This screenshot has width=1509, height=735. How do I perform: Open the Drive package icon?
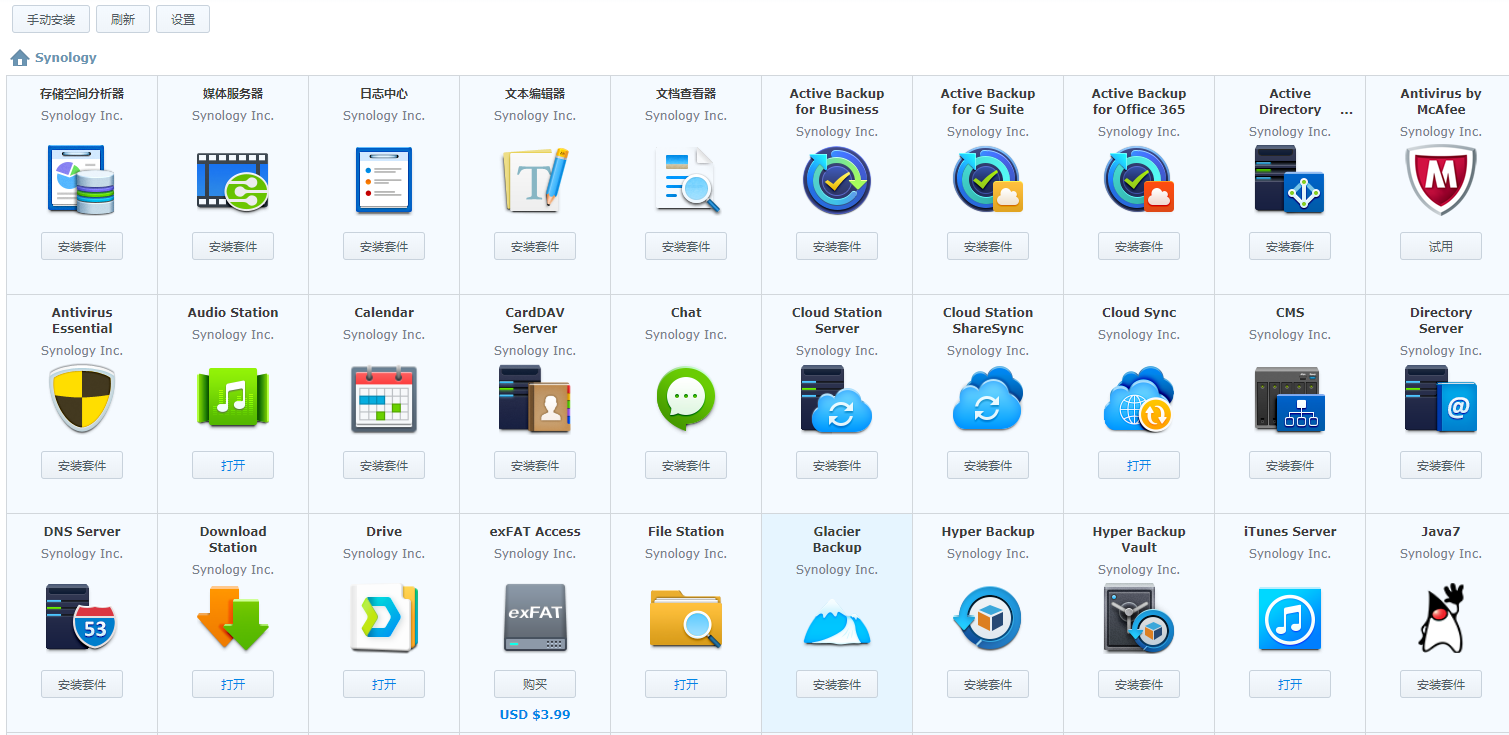click(384, 618)
